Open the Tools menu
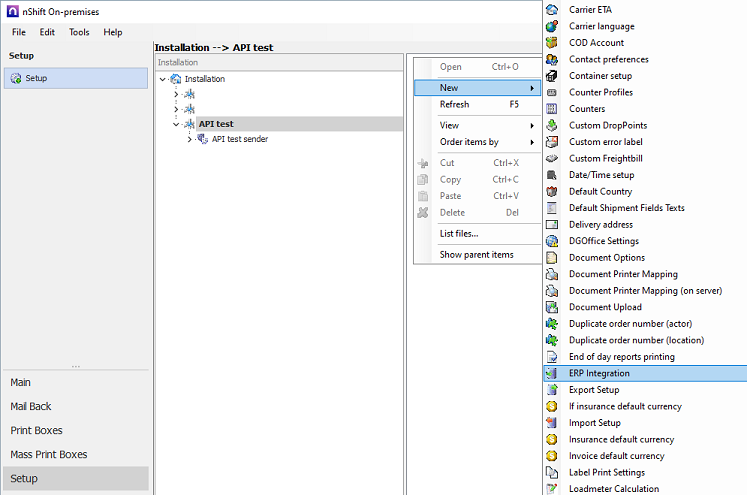Image resolution: width=747 pixels, height=495 pixels. pos(79,32)
